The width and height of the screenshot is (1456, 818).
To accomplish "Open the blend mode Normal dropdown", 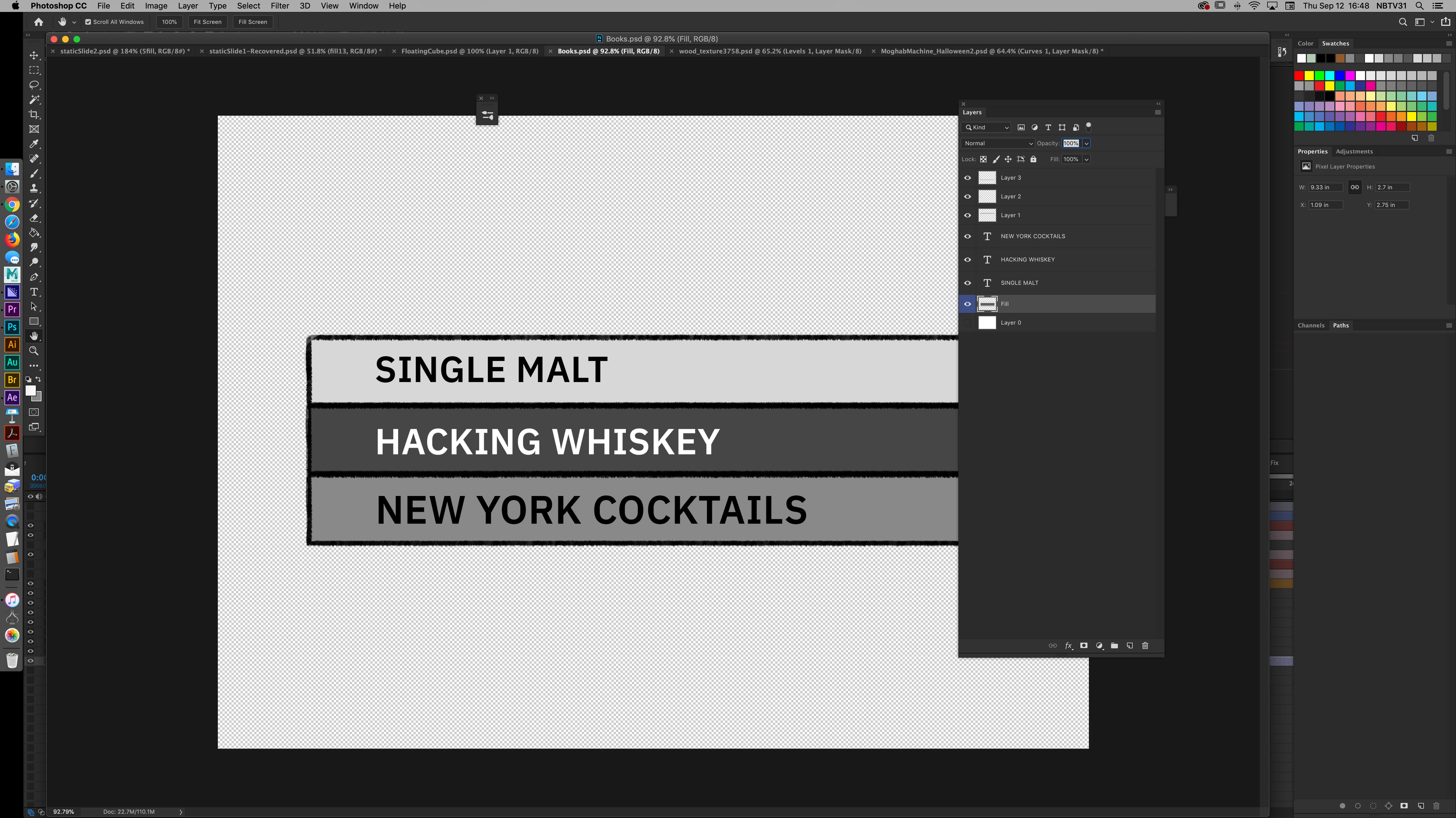I will (998, 144).
